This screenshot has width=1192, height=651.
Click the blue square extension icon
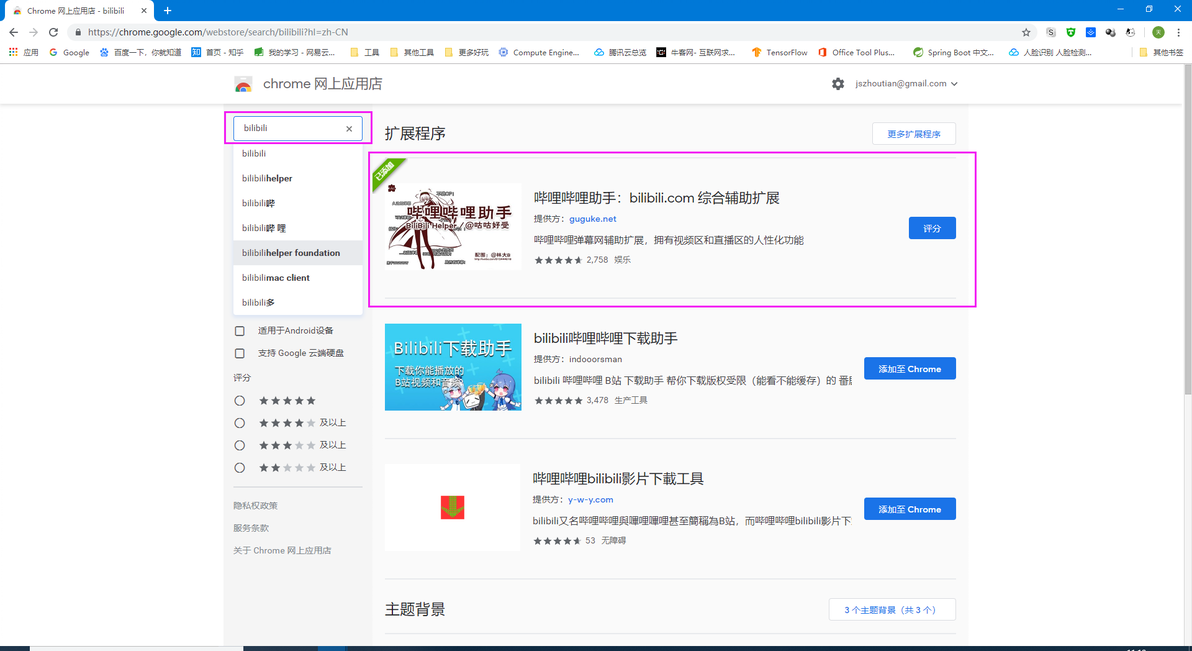[x=1090, y=32]
